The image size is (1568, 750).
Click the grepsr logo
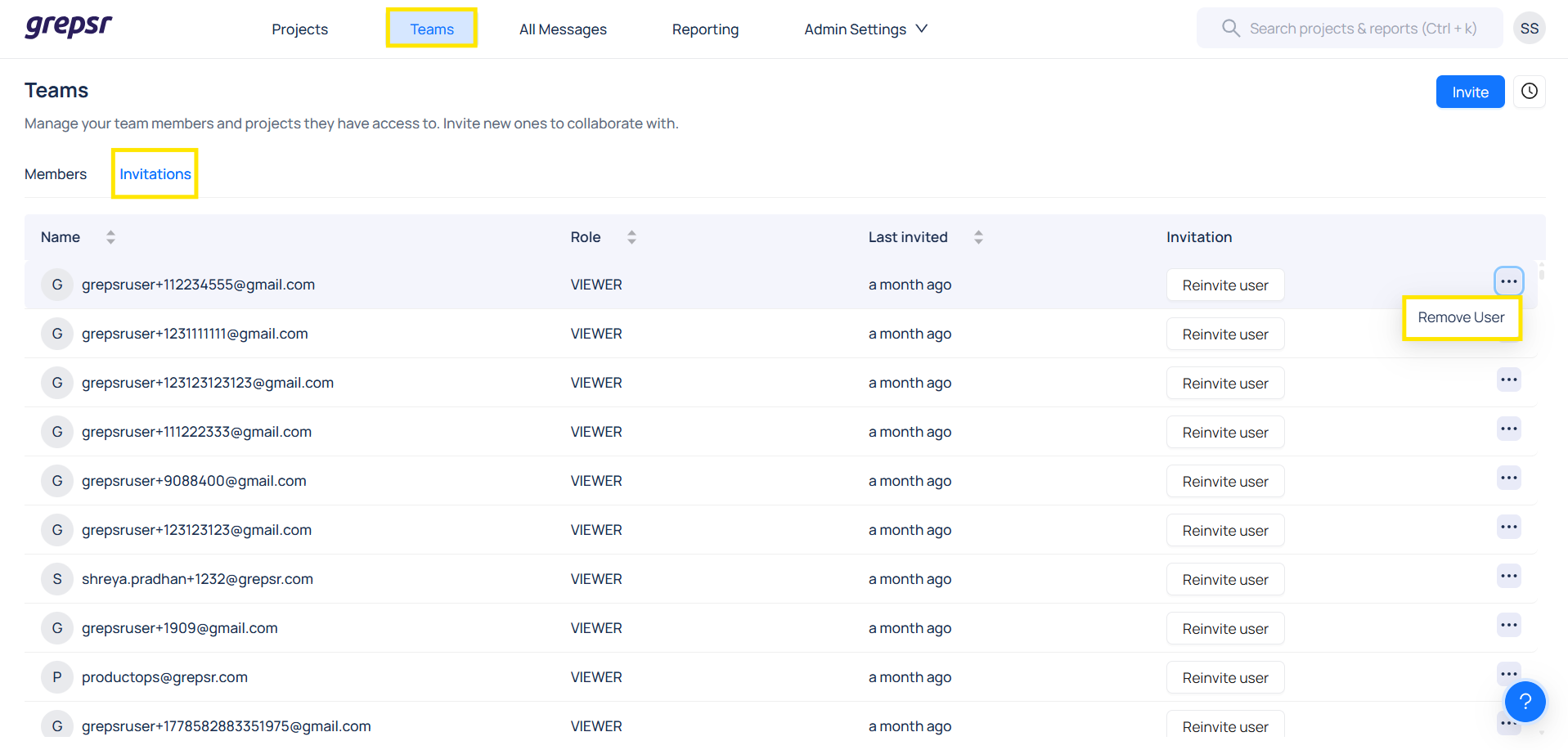(69, 26)
